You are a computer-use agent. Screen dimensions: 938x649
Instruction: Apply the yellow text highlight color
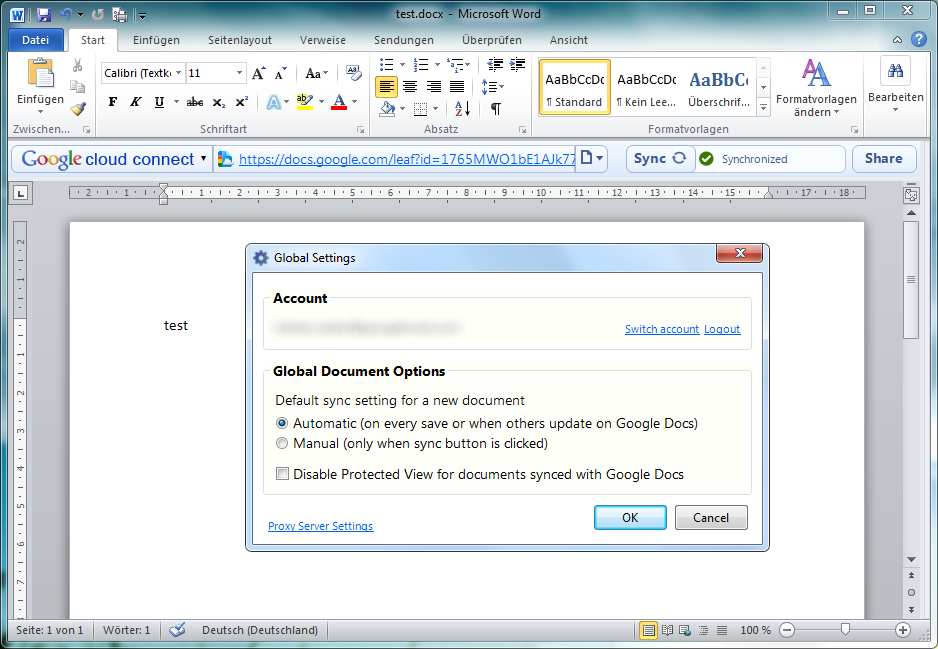pos(304,102)
